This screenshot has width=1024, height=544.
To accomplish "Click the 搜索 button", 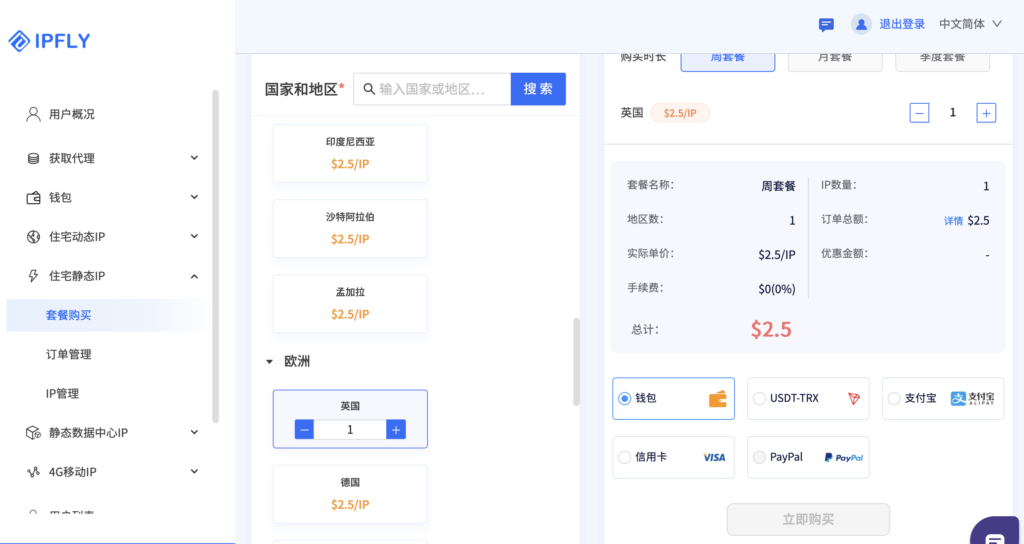I will (538, 89).
